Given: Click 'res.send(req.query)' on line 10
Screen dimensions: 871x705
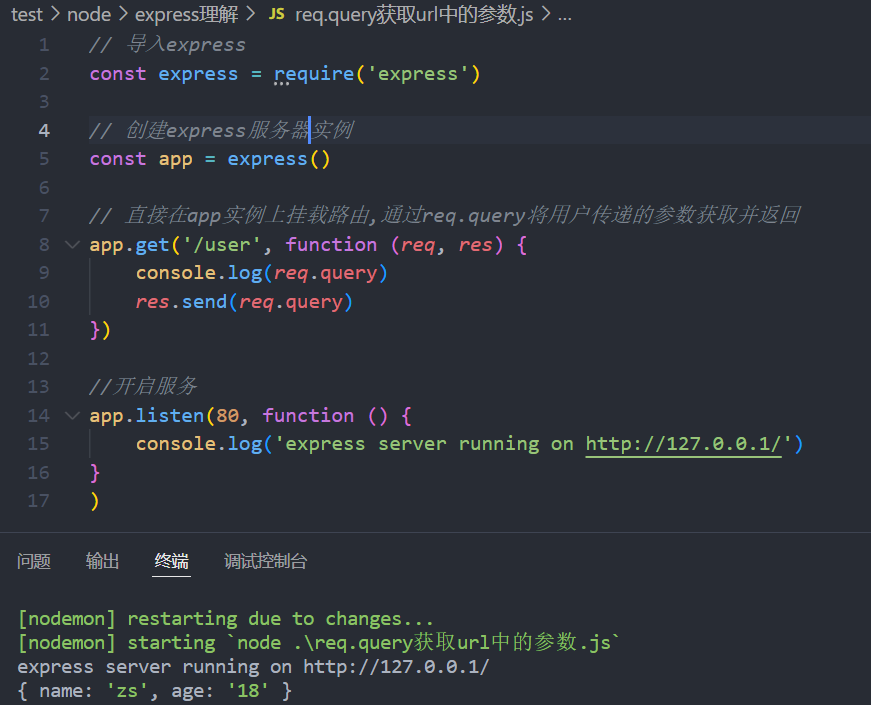Looking at the screenshot, I should click(x=244, y=302).
